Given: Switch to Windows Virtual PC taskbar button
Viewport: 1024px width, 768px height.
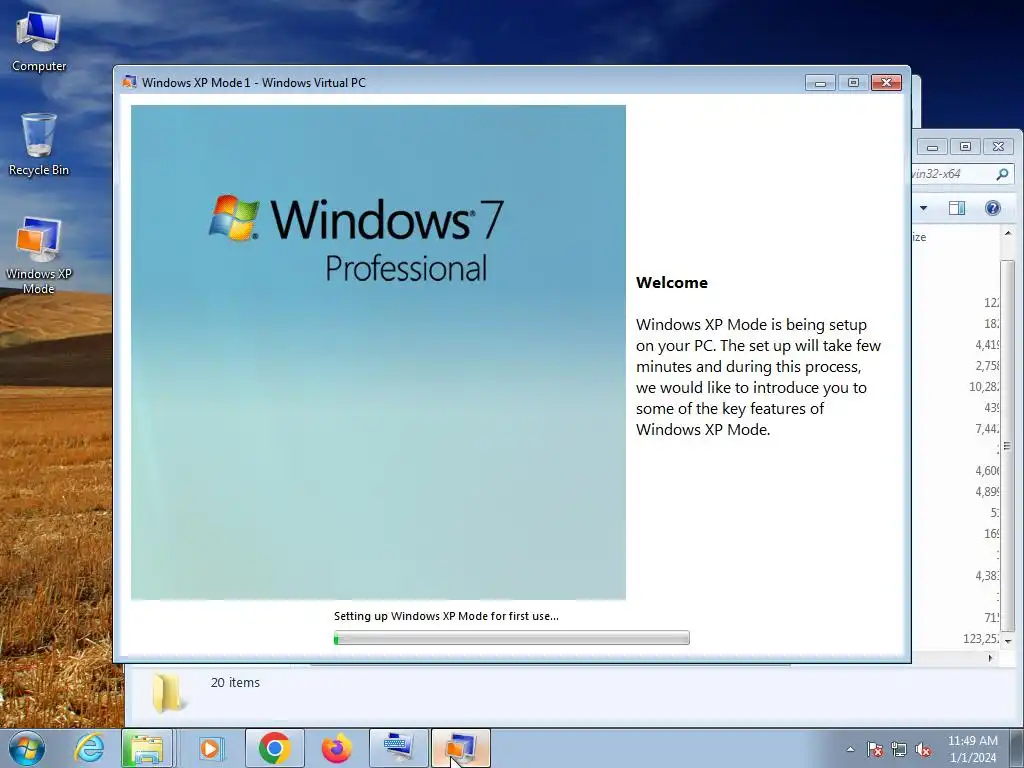Looking at the screenshot, I should click(x=460, y=748).
